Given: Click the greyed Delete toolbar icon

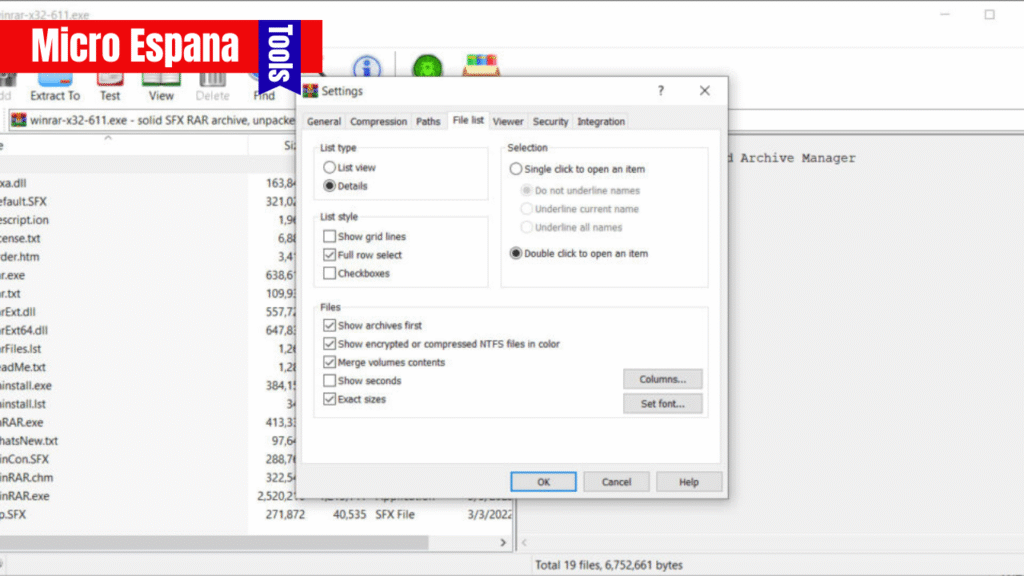Looking at the screenshot, I should [x=212, y=80].
